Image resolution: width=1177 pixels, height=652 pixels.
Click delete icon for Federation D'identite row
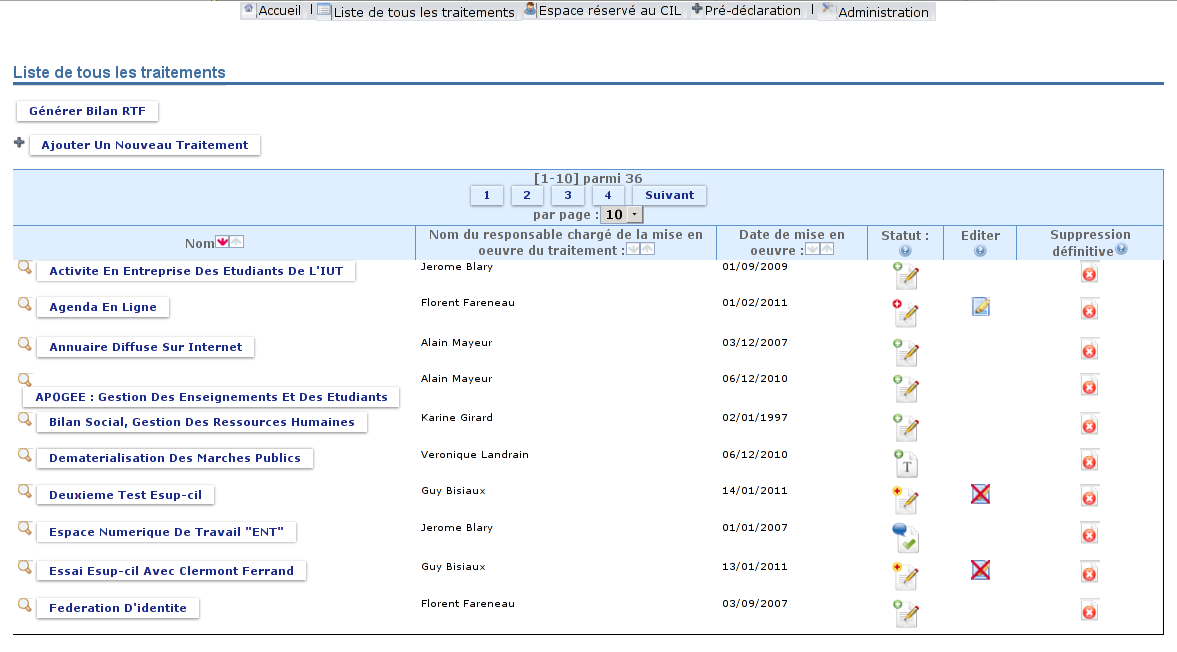(x=1089, y=612)
